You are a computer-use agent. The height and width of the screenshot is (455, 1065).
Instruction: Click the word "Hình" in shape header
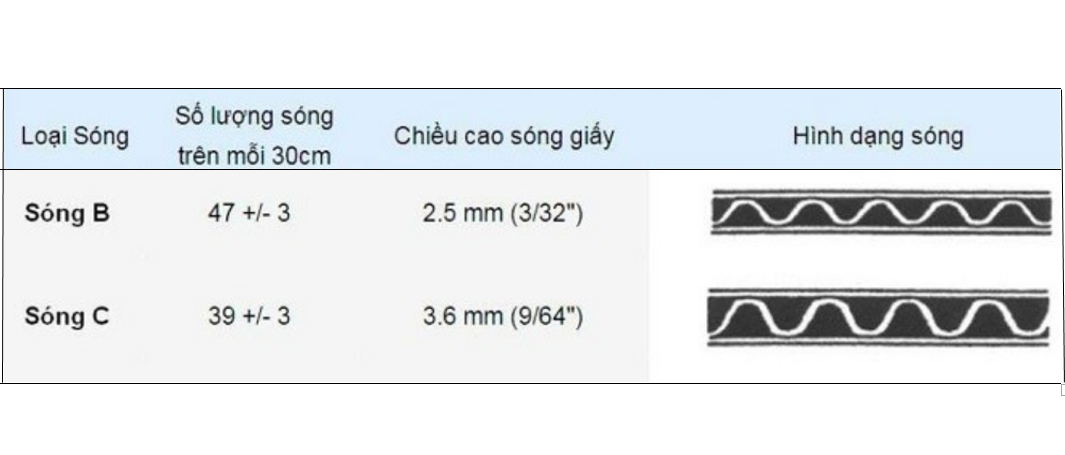[815, 137]
